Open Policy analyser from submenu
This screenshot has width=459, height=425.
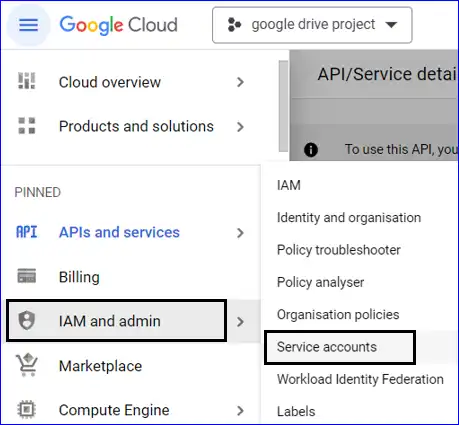pos(320,282)
